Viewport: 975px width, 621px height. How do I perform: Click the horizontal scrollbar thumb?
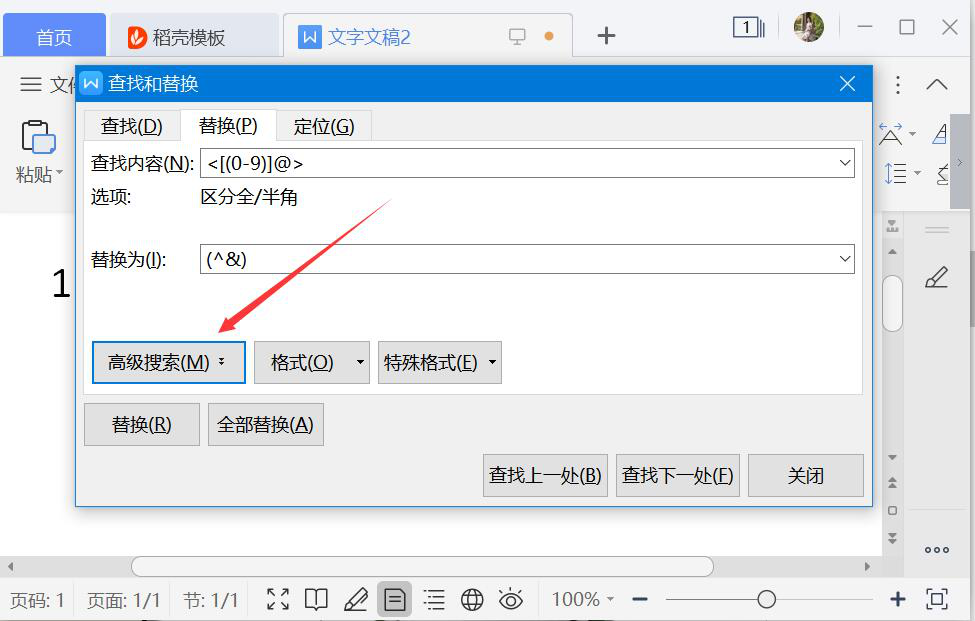(x=422, y=566)
